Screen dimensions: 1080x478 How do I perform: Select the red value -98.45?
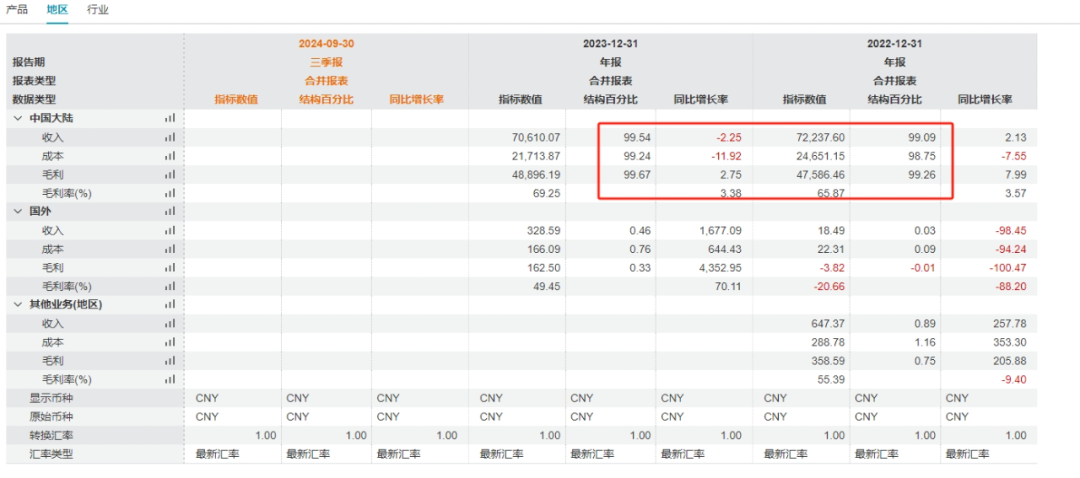coord(1009,231)
